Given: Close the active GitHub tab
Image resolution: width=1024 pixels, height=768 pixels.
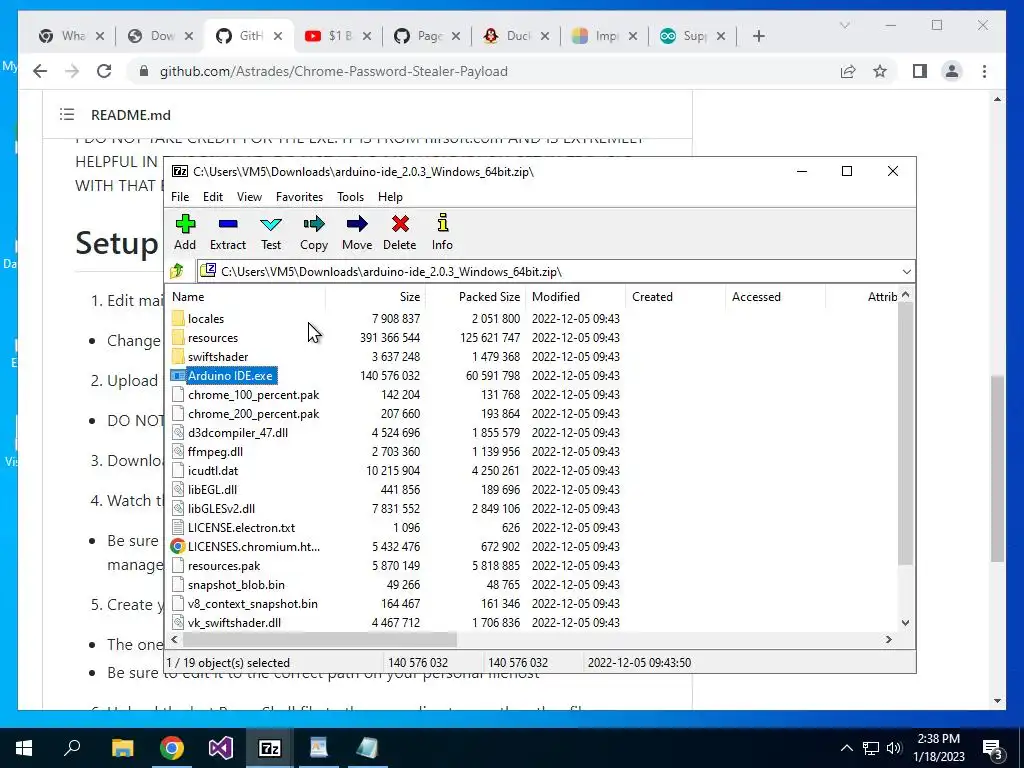Looking at the screenshot, I should 278,36.
